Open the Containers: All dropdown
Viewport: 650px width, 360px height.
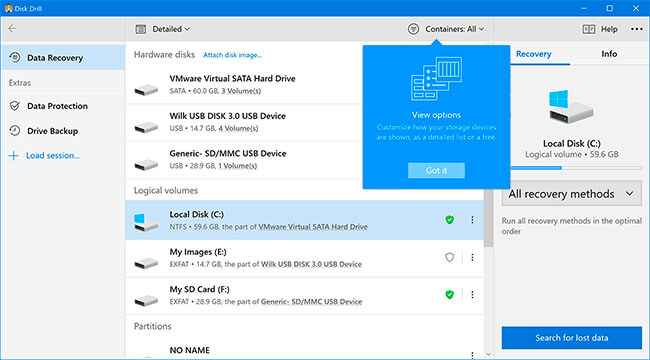[454, 29]
